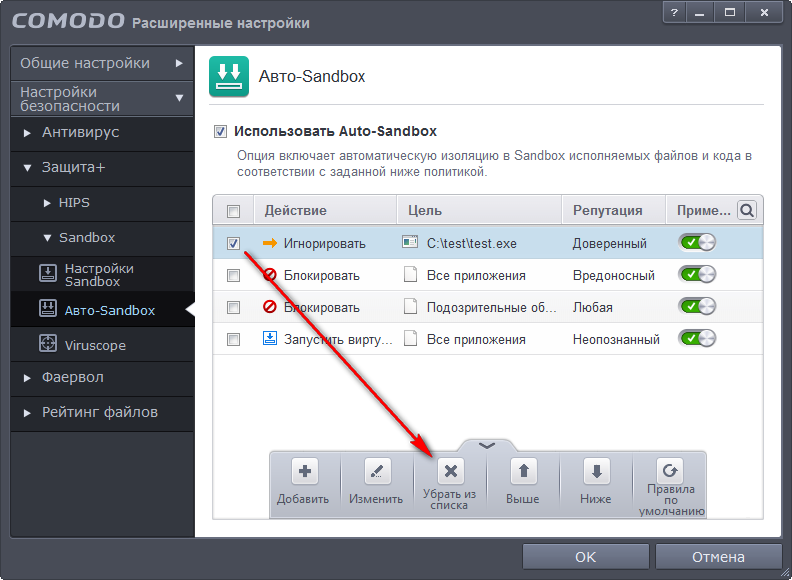Turn off the Неопознанный rule switch
The height and width of the screenshot is (580, 792).
697,338
